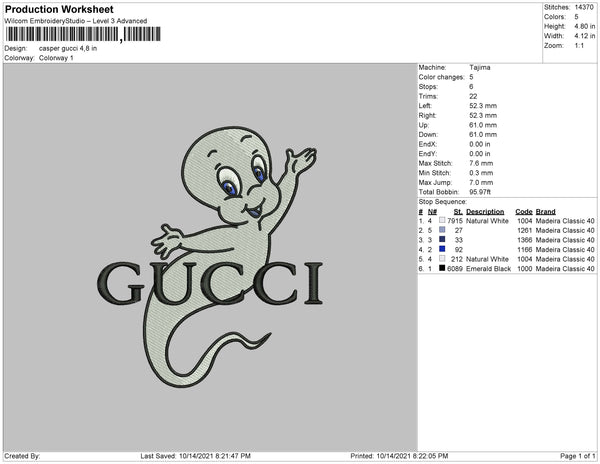This screenshot has width=600, height=464.
Task: Click the 'Stops:' label
Action: pos(428,86)
